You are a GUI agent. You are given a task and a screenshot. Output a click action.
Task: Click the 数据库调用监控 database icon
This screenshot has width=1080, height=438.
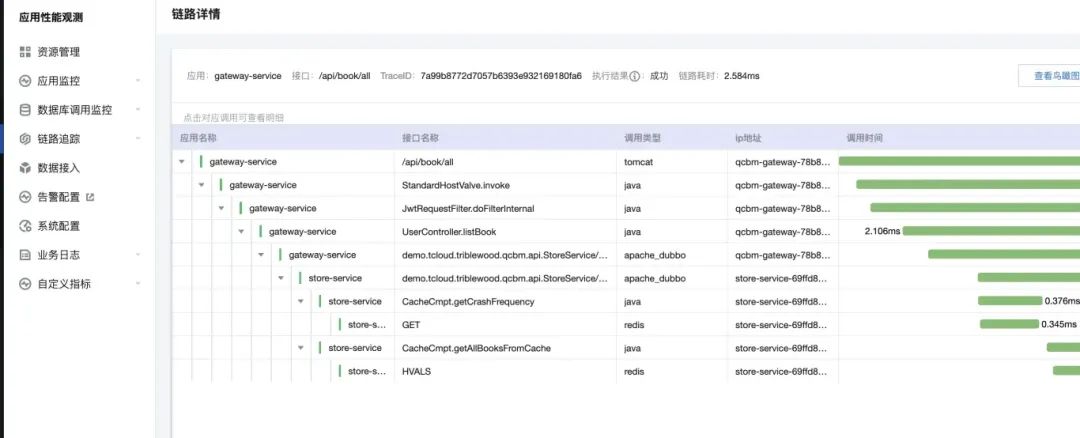25,110
